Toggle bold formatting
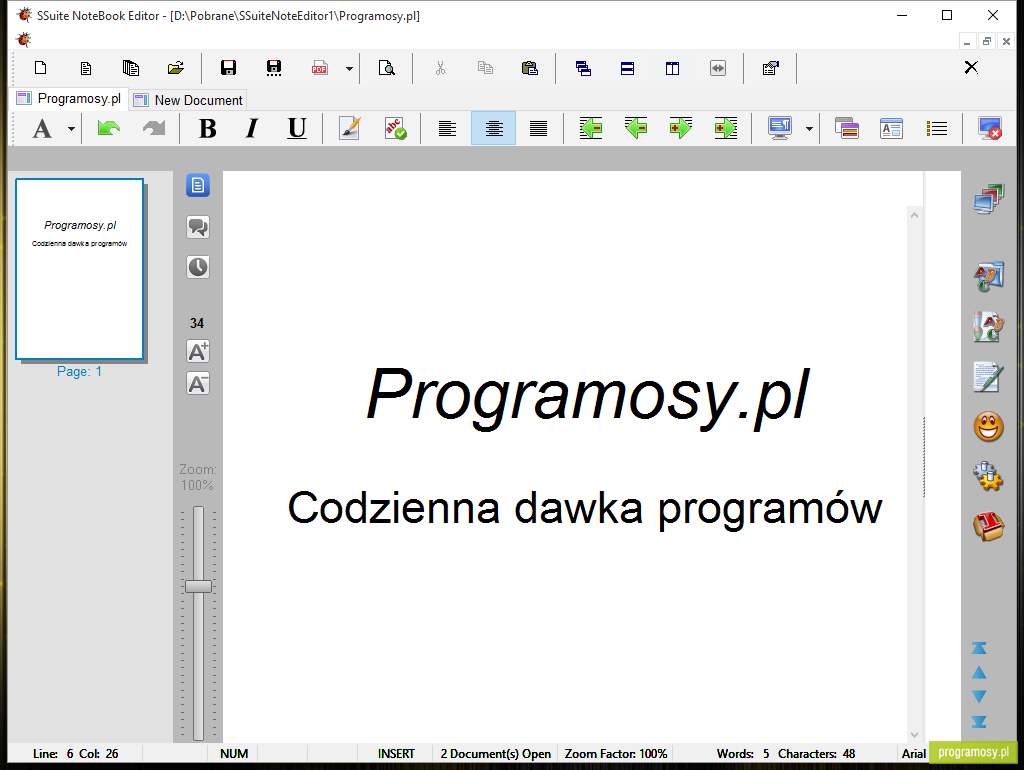Screen dimensions: 1024x770 [208, 128]
